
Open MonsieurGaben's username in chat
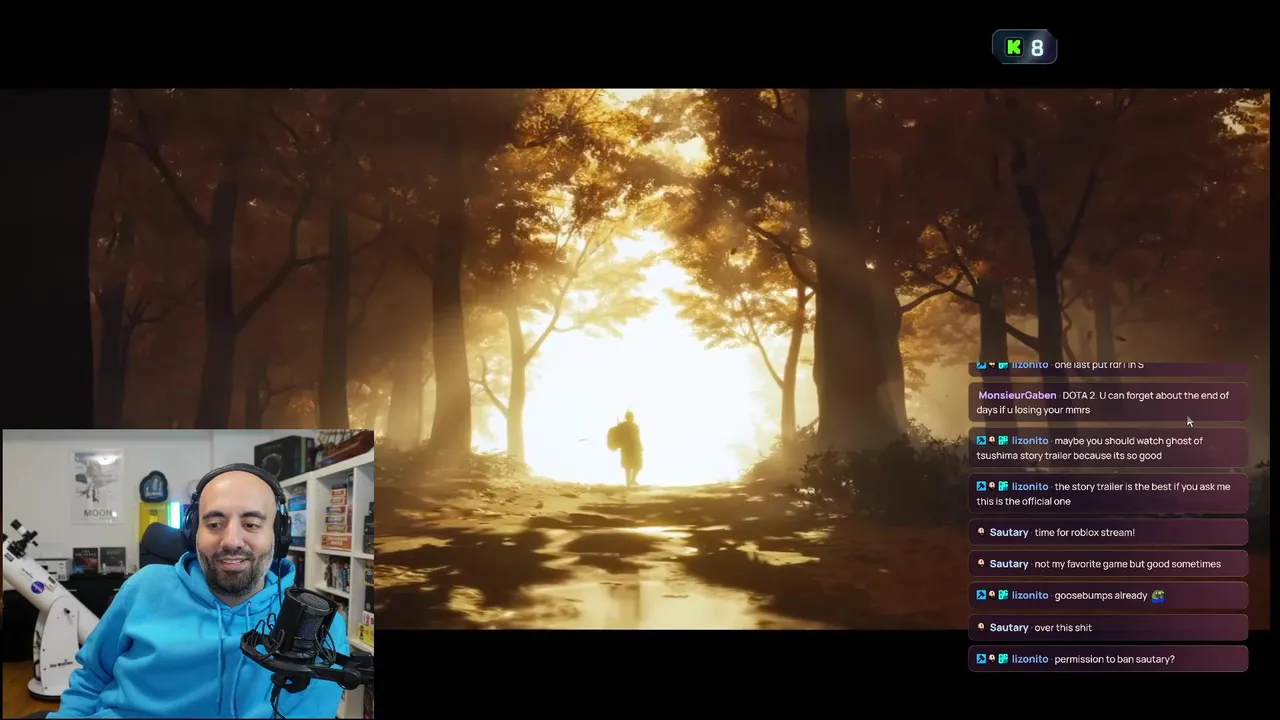pos(1017,395)
